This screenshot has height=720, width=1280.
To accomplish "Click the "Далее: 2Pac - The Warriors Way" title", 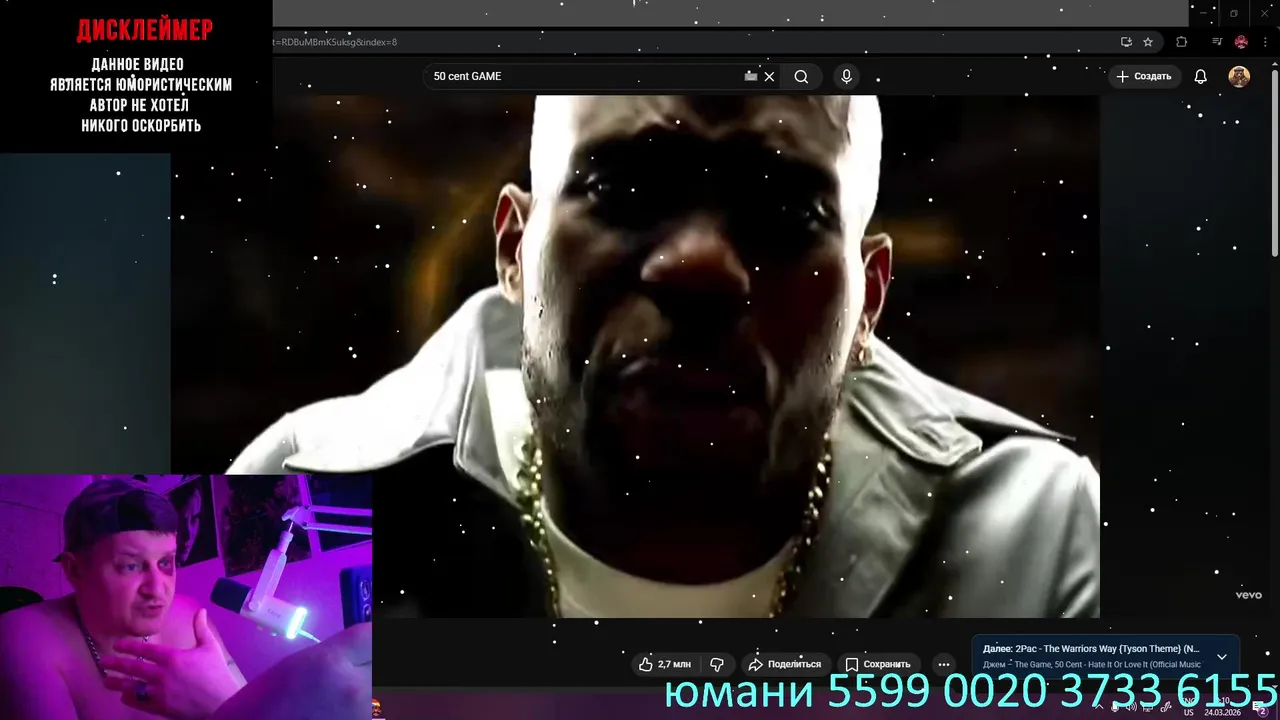I will pyautogui.click(x=1091, y=649).
